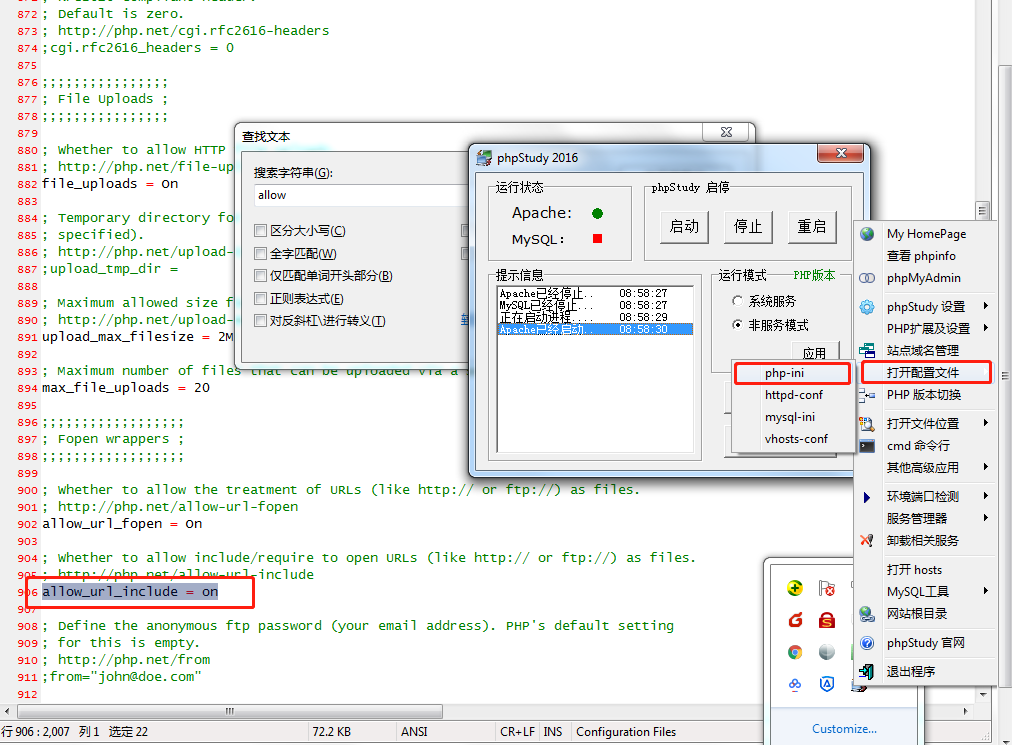The height and width of the screenshot is (745, 1012).
Task: Open phpStudy 设置 gear icon entry
Action: (867, 307)
